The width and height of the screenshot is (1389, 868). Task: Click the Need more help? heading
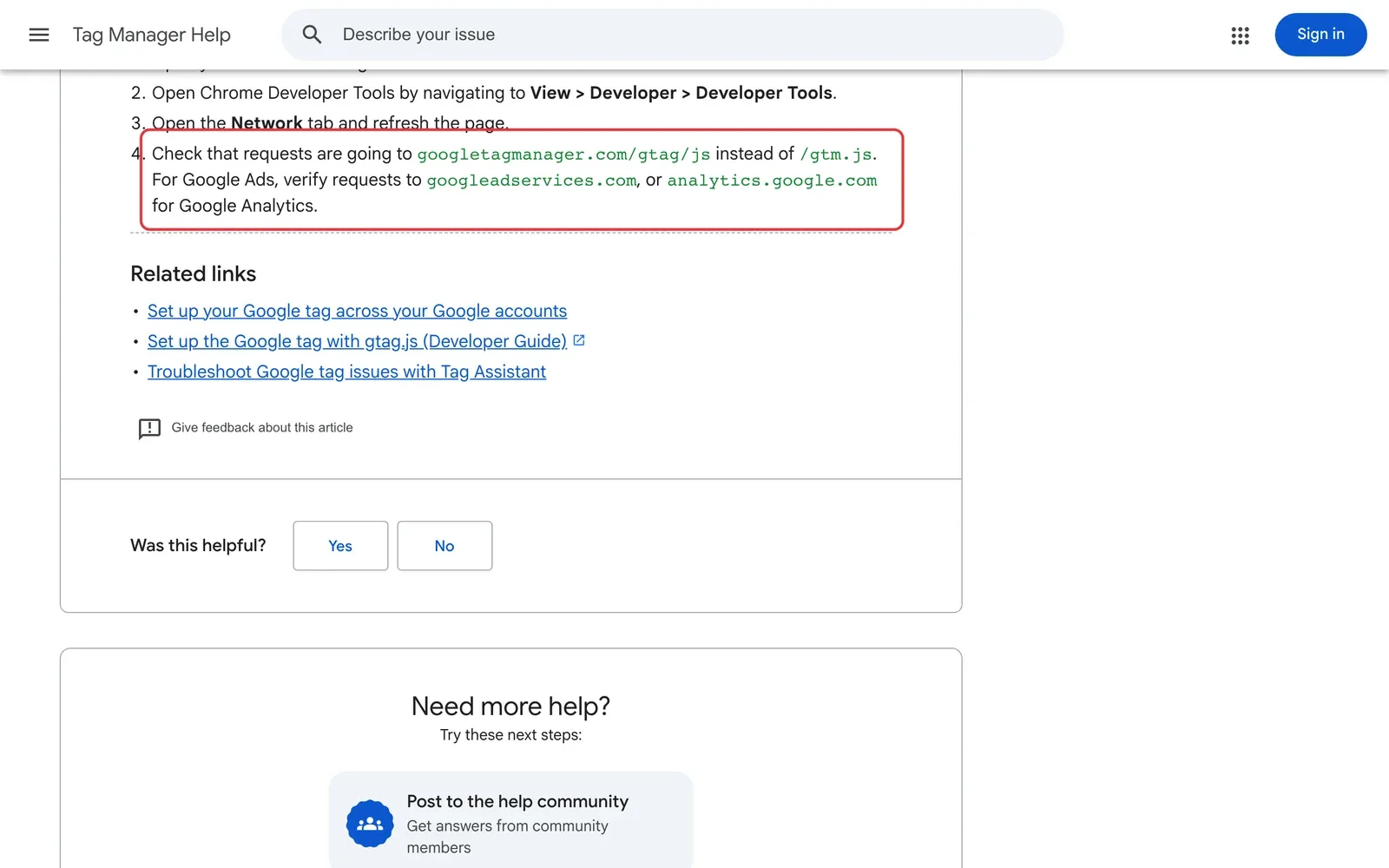tap(510, 707)
